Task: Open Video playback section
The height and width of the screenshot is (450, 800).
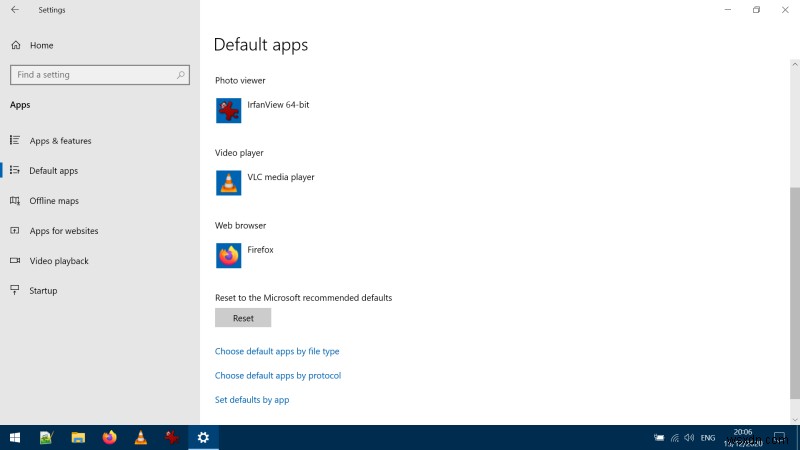Action: (59, 261)
